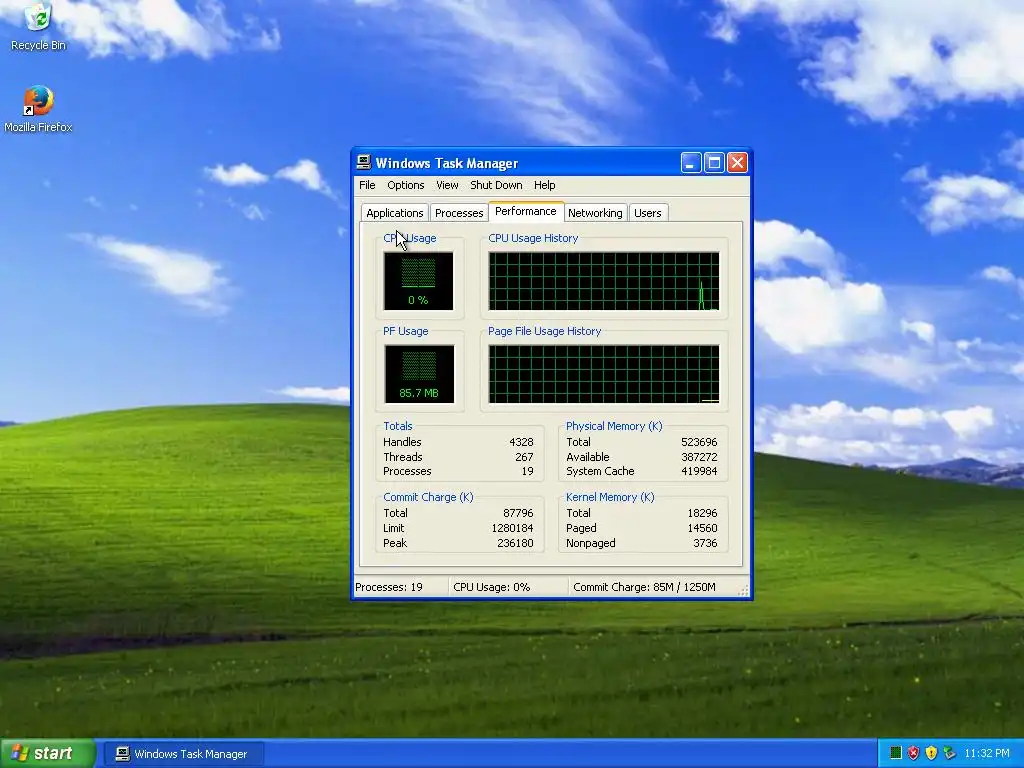Switch to the Applications tab
The height and width of the screenshot is (768, 1024).
pyautogui.click(x=394, y=213)
